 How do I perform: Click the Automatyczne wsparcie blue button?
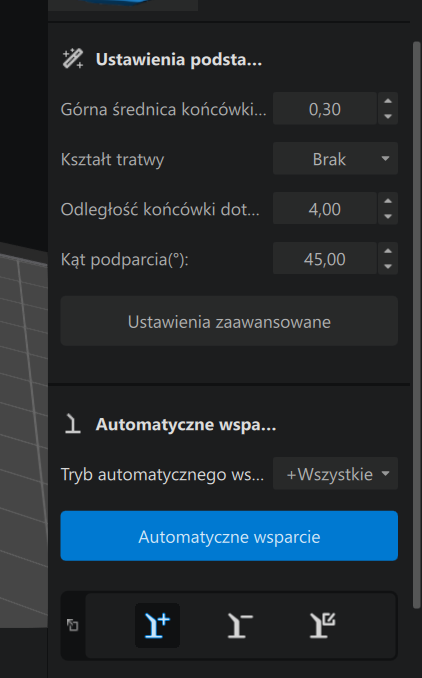229,536
